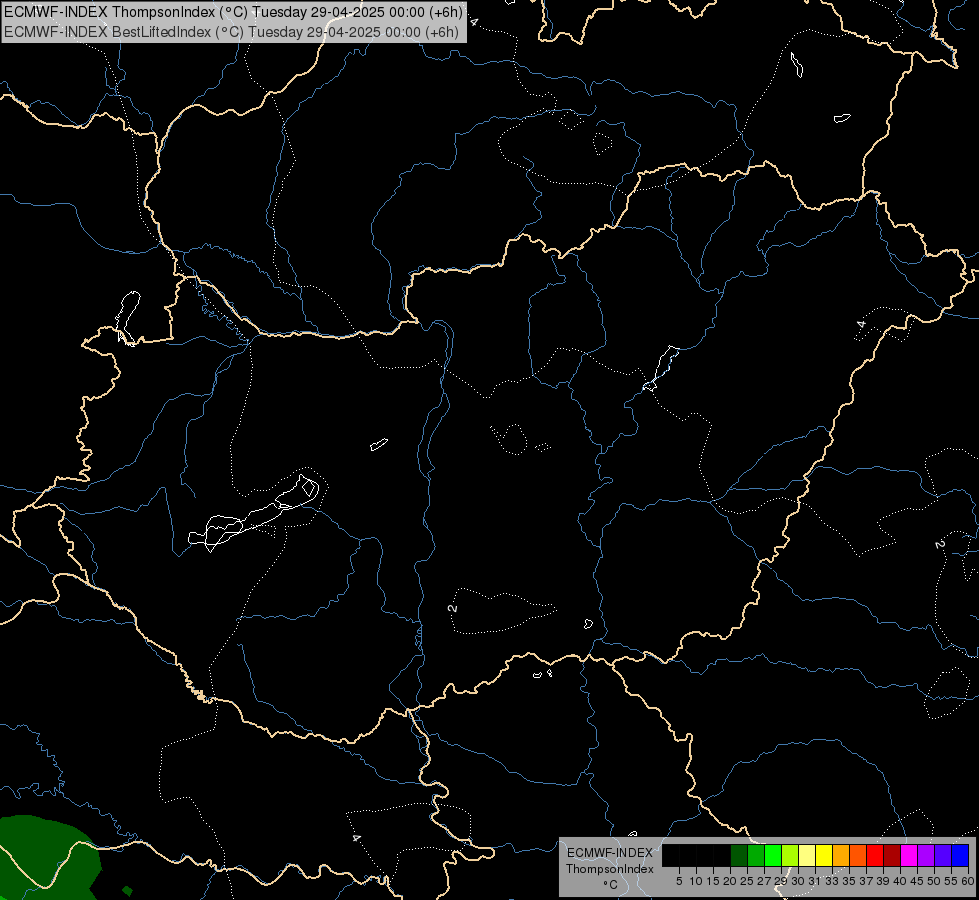Select the pure yellow 31–33 legend swatch
The height and width of the screenshot is (900, 979).
[824, 856]
